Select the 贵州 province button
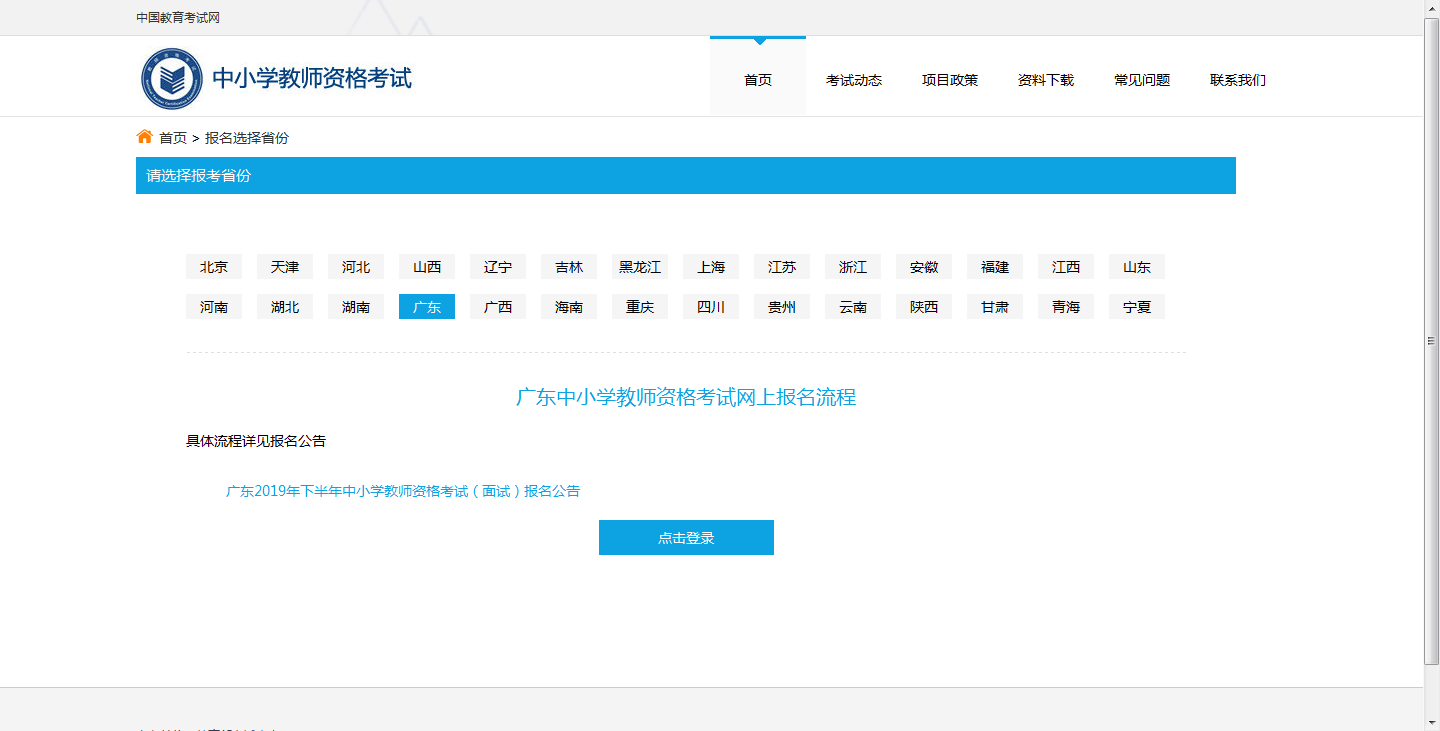Viewport: 1440px width, 731px height. coord(782,307)
